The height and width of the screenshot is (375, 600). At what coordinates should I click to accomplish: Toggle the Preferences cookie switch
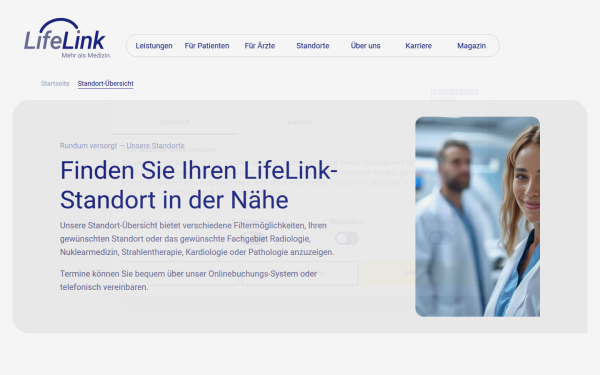(253, 238)
